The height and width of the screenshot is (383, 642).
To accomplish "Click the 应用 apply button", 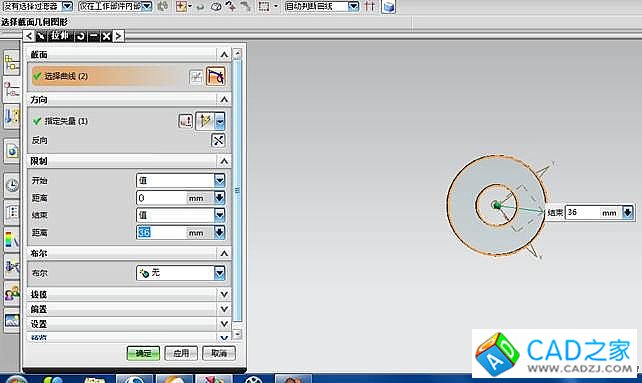I will (181, 353).
